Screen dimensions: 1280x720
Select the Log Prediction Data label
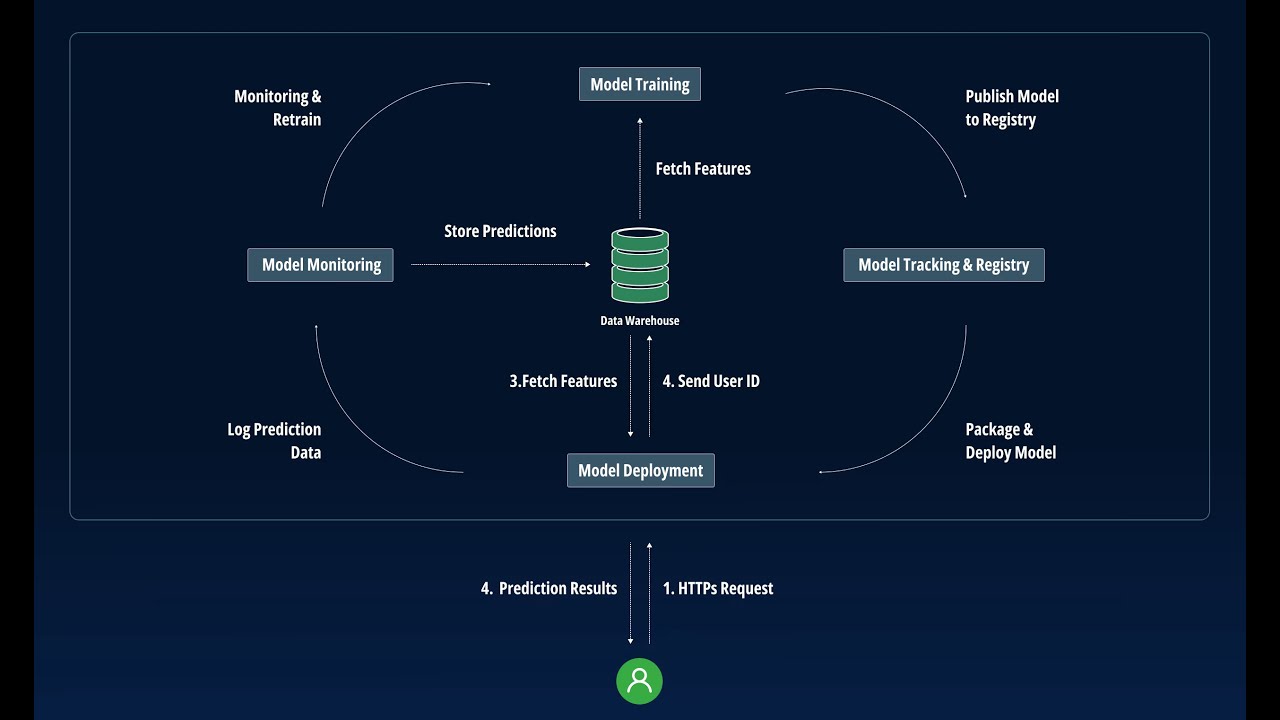(x=274, y=440)
